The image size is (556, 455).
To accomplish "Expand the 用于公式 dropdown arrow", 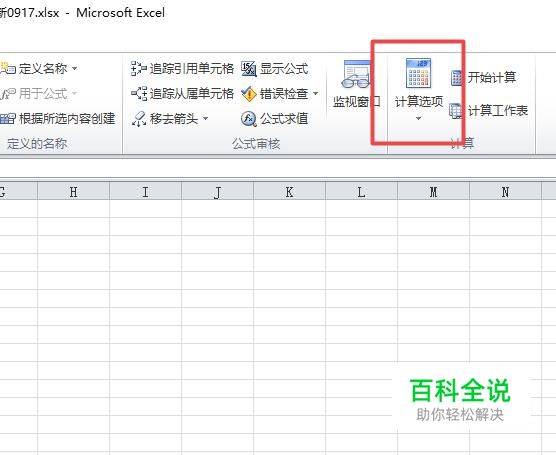I will [x=74, y=94].
